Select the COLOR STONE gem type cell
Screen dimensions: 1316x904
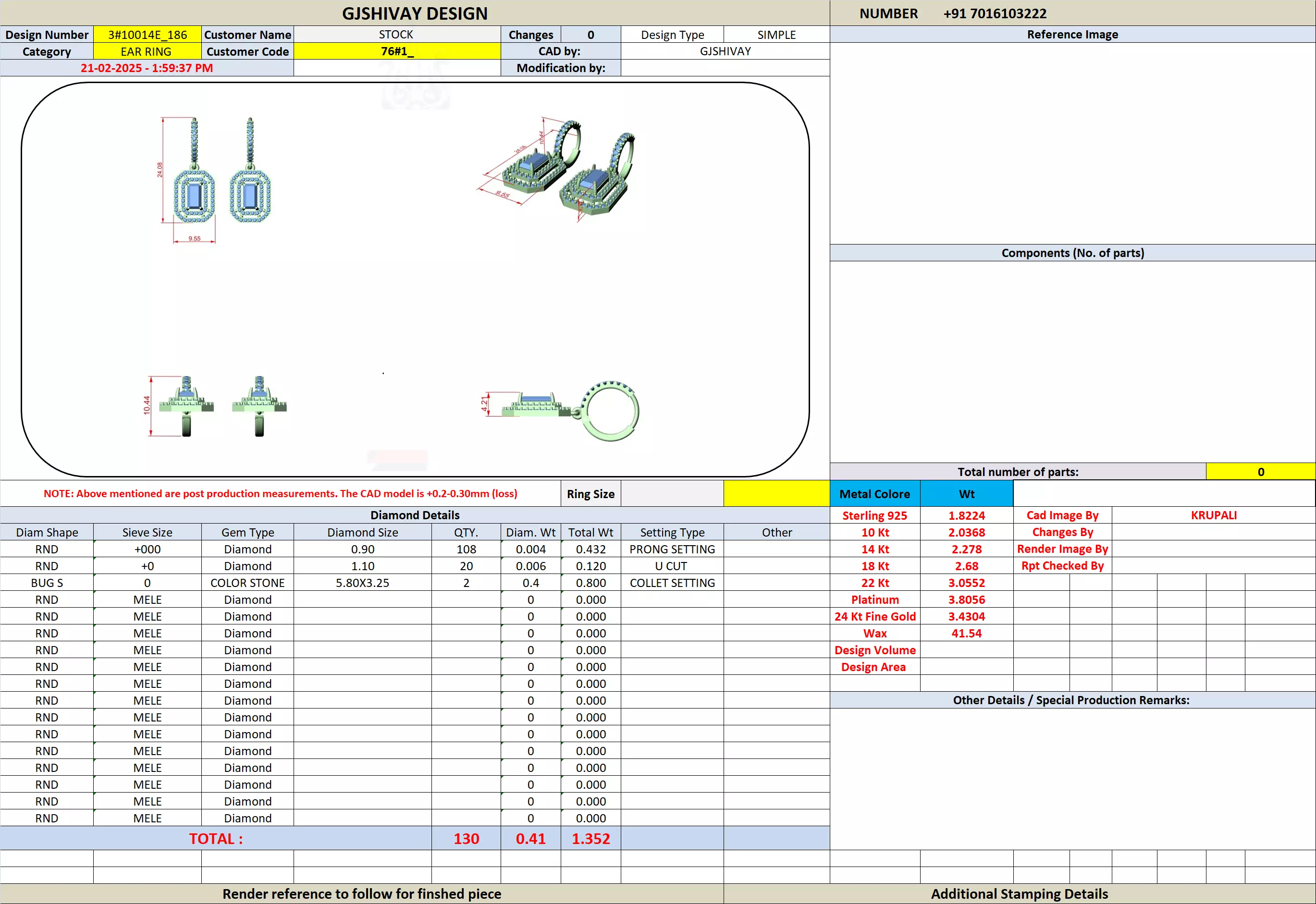pyautogui.click(x=247, y=583)
